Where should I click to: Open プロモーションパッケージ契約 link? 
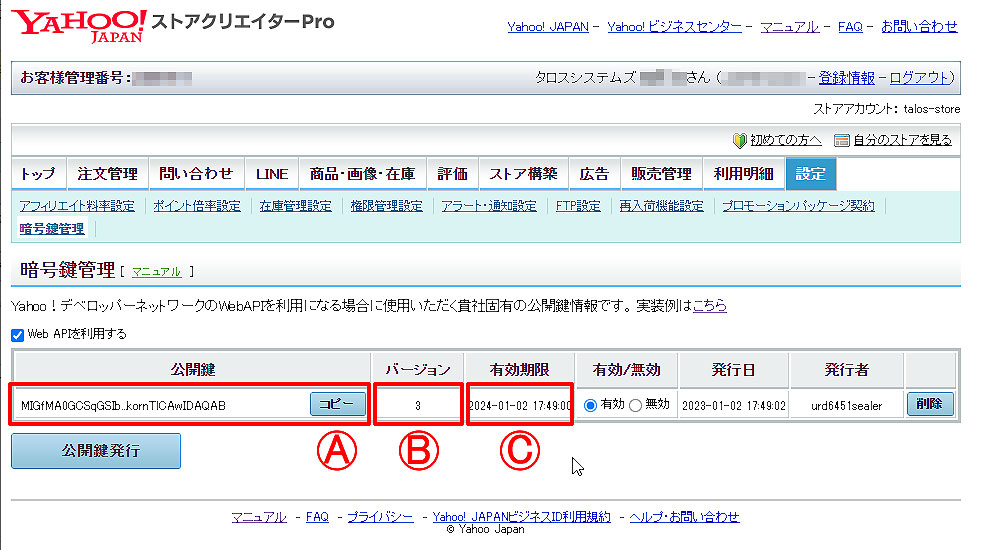click(x=798, y=206)
